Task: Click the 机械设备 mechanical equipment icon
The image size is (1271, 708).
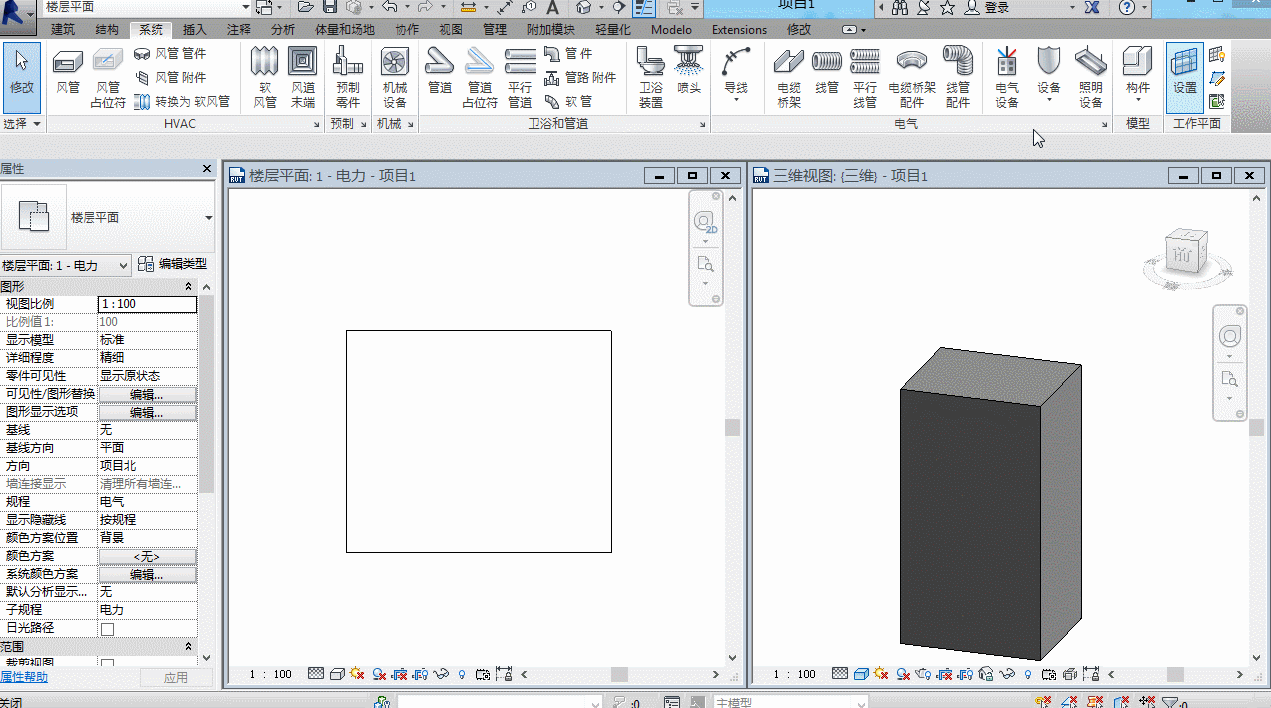Action: pos(395,77)
